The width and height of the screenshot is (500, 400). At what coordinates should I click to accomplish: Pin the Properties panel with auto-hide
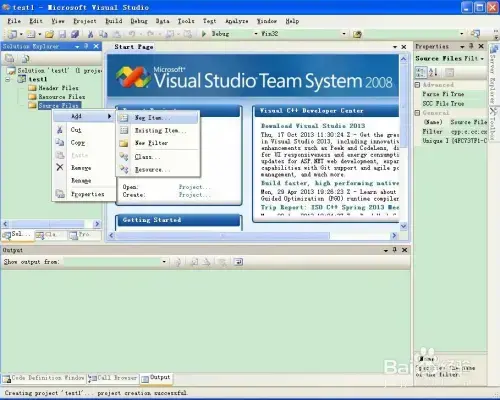pyautogui.click(x=471, y=46)
